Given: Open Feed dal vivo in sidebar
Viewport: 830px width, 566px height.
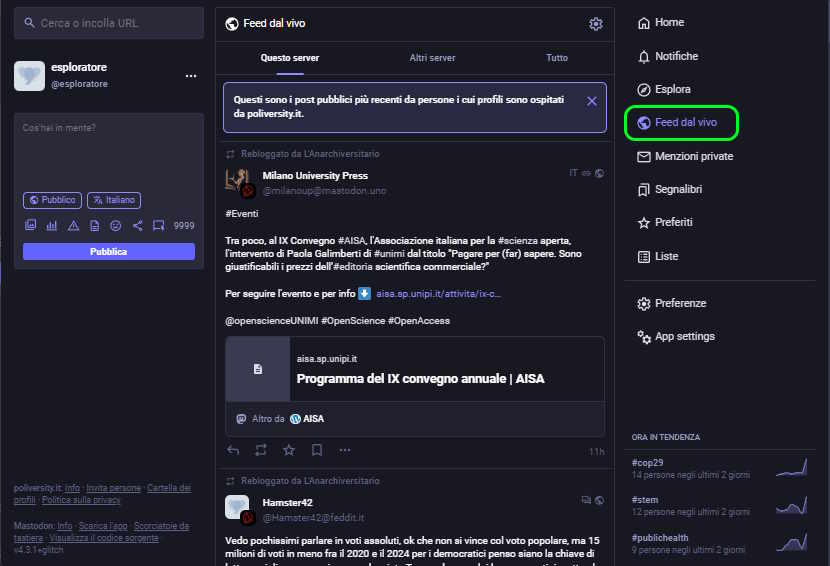Looking at the screenshot, I should [x=677, y=122].
